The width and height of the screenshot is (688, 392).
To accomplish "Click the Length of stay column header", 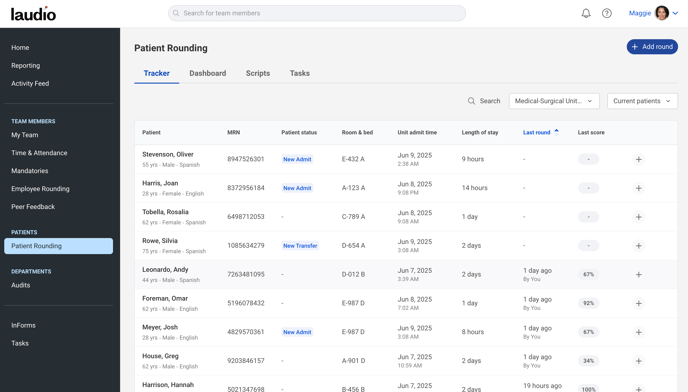I will point(480,133).
